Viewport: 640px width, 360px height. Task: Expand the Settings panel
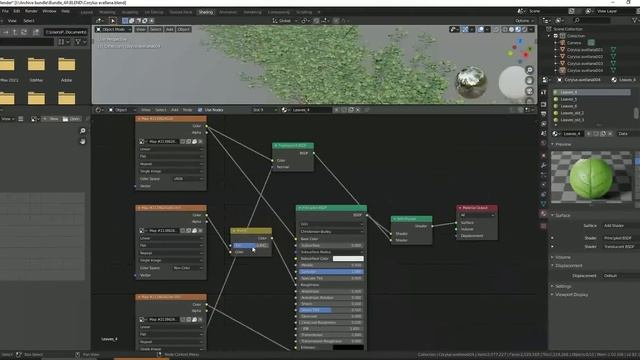point(553,286)
